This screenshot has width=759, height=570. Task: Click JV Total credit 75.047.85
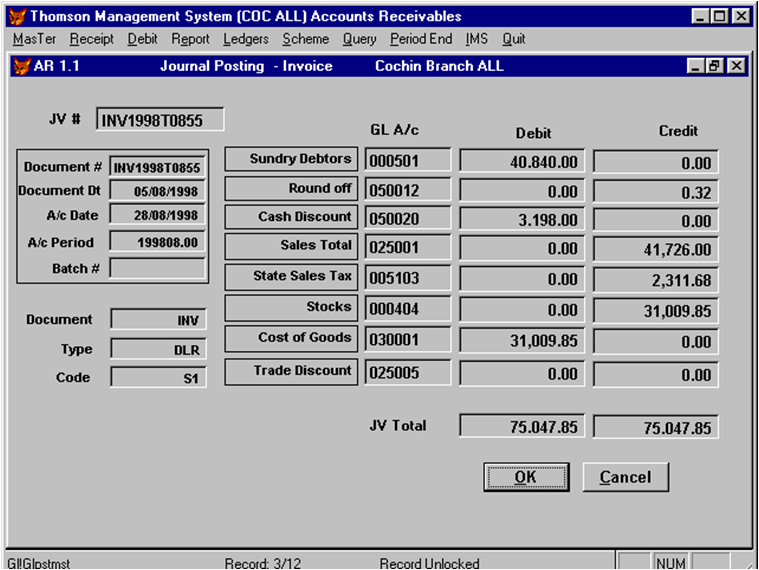655,427
